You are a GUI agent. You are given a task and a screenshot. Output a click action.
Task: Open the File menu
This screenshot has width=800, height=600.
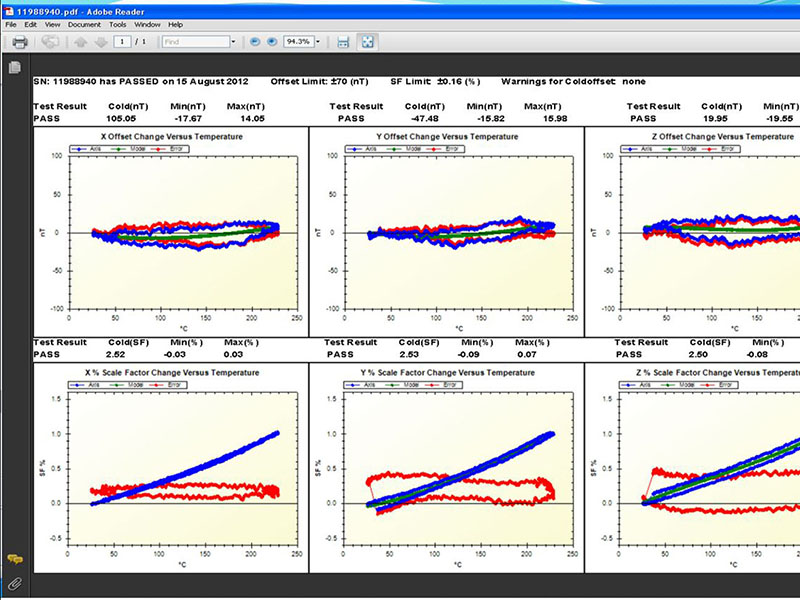click(x=11, y=24)
